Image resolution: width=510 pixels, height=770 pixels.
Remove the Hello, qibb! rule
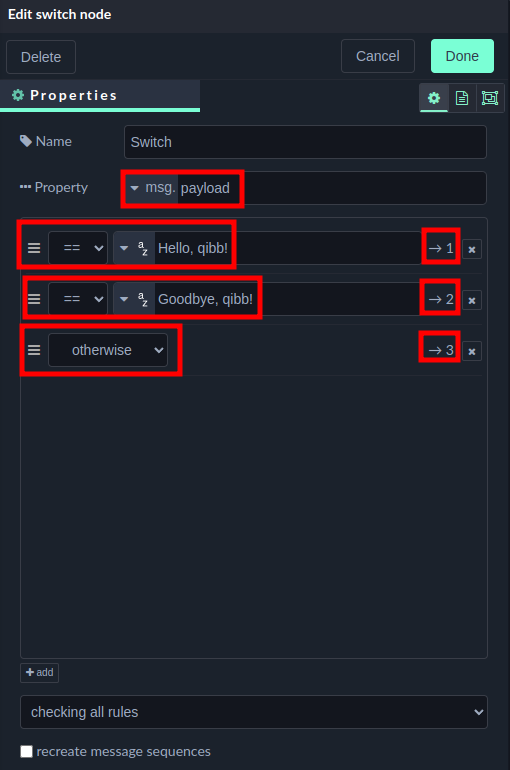tap(472, 249)
